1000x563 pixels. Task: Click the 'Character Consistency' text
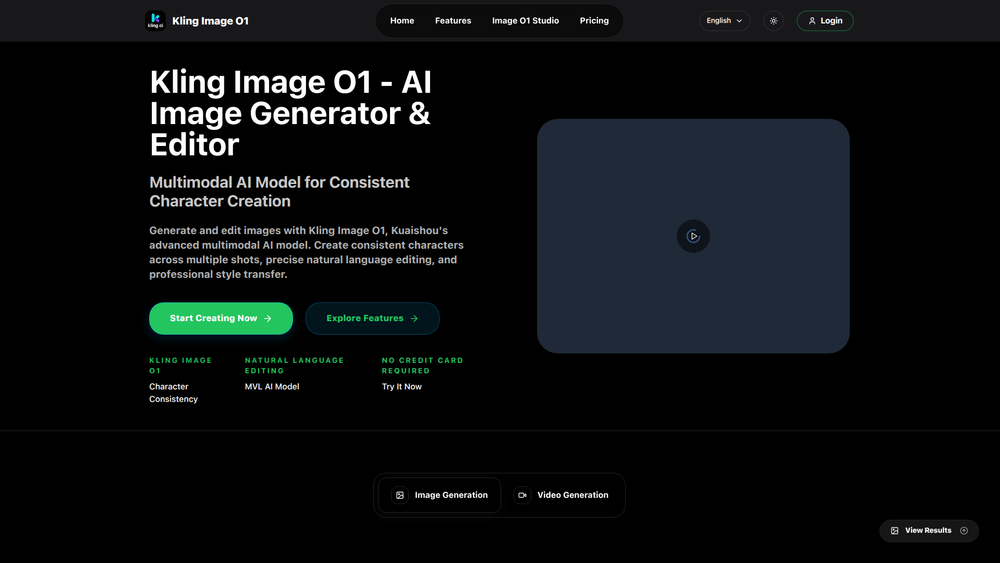pyautogui.click(x=173, y=393)
